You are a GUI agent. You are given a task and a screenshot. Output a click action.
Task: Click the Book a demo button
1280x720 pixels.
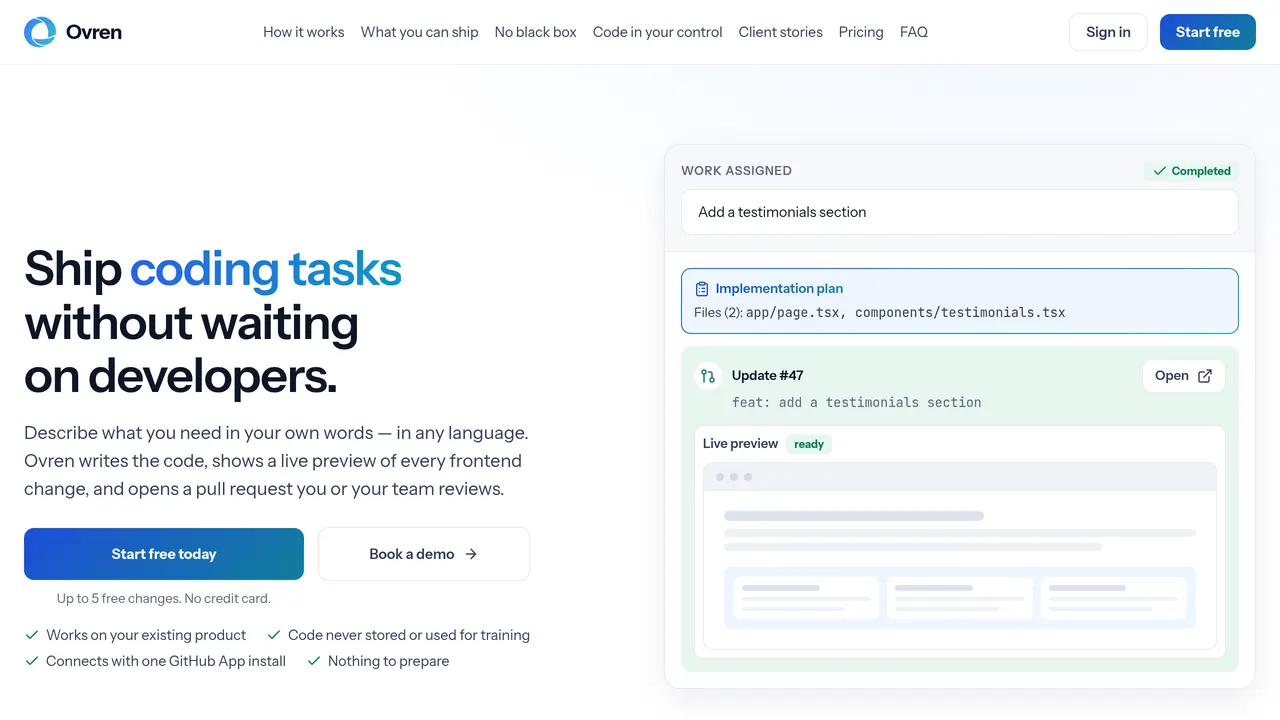[x=424, y=554]
